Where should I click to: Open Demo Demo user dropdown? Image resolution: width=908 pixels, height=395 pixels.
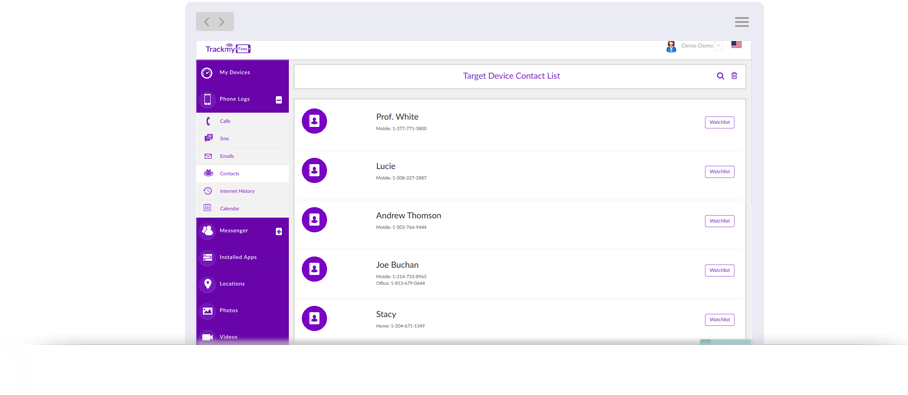click(x=719, y=46)
